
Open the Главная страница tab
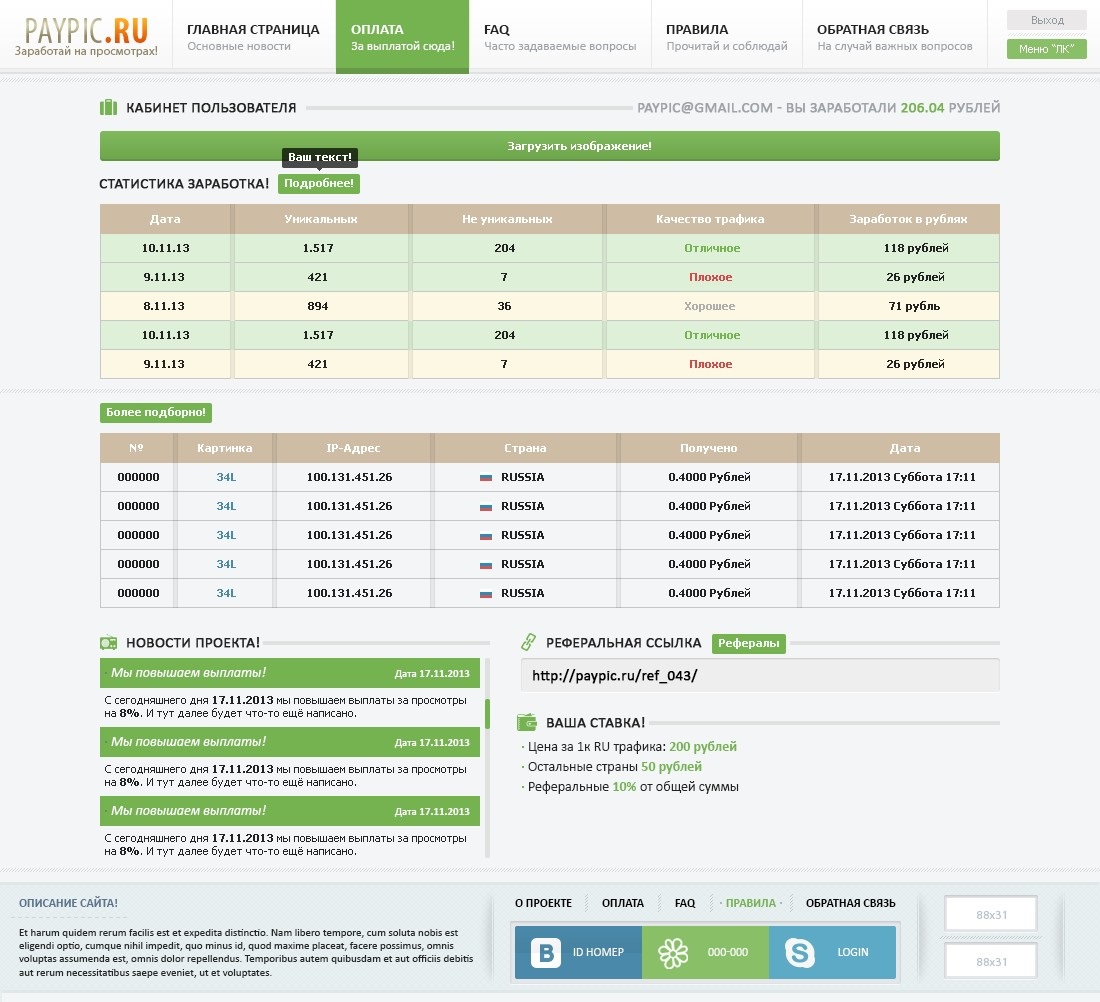click(x=253, y=37)
